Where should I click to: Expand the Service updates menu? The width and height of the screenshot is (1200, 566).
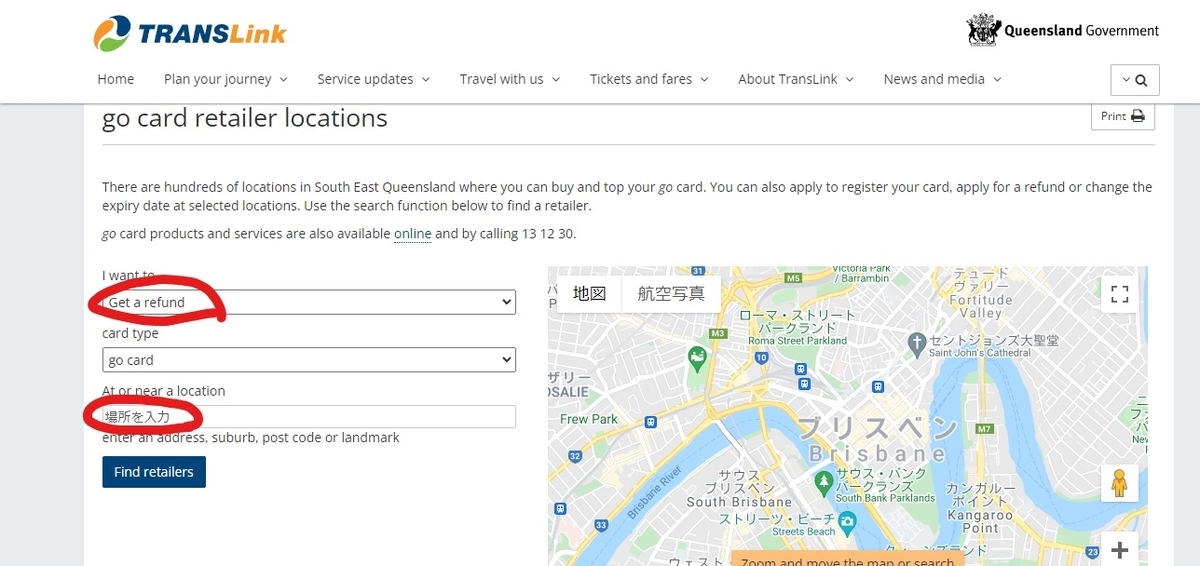point(374,79)
